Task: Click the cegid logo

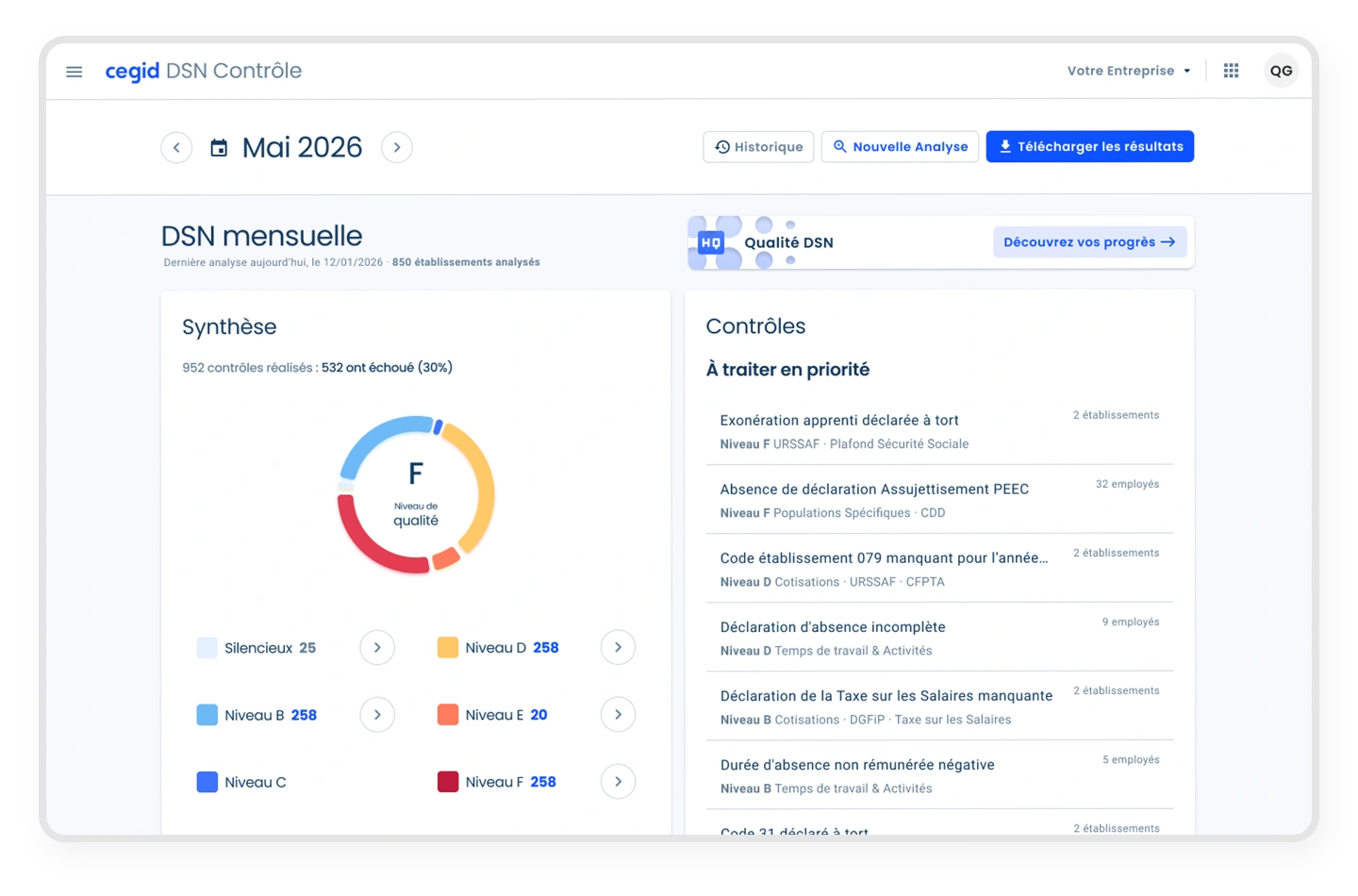Action: click(132, 72)
